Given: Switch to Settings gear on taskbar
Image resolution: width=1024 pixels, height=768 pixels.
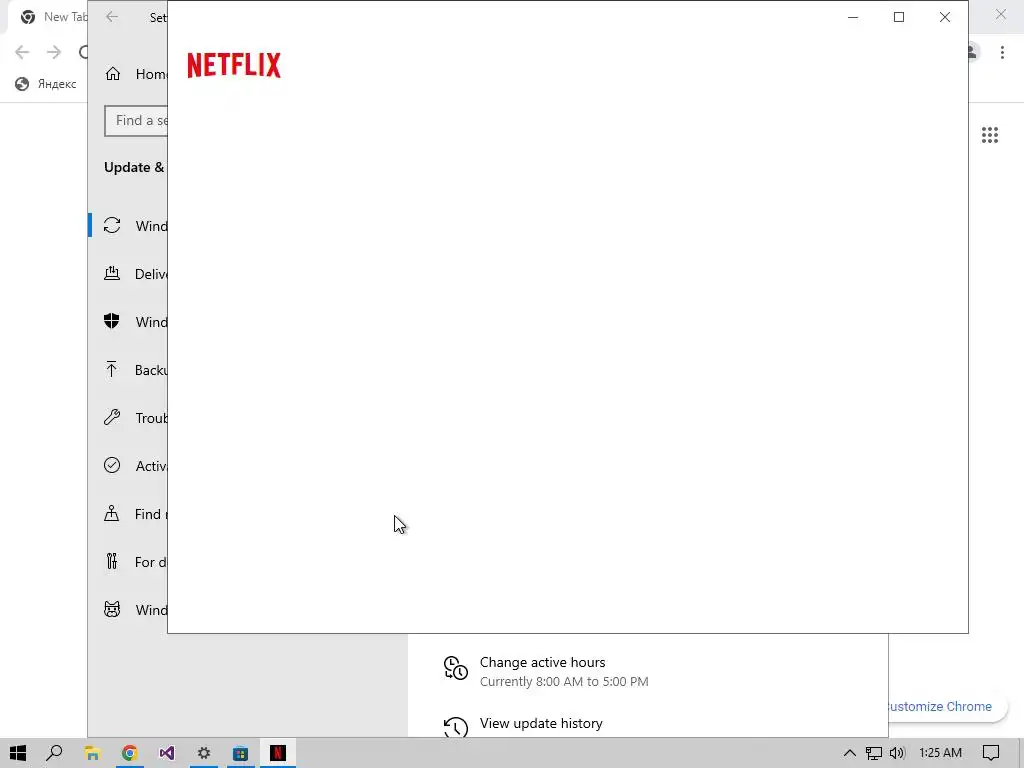Looking at the screenshot, I should [204, 753].
